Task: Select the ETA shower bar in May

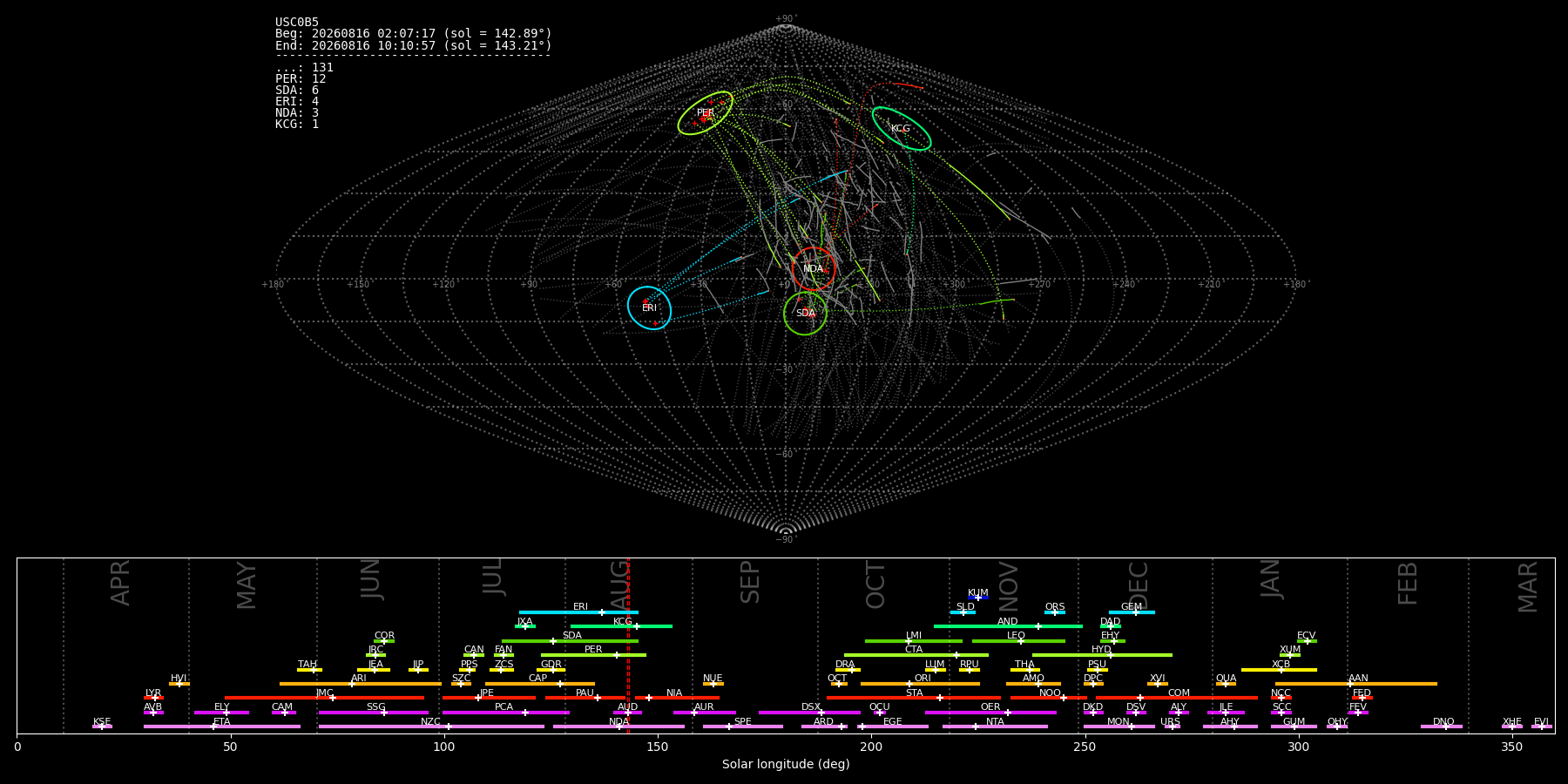Action: point(222,727)
